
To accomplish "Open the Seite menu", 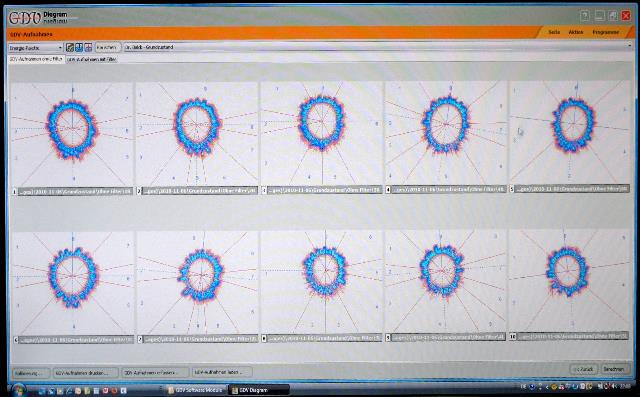I will 554,32.
